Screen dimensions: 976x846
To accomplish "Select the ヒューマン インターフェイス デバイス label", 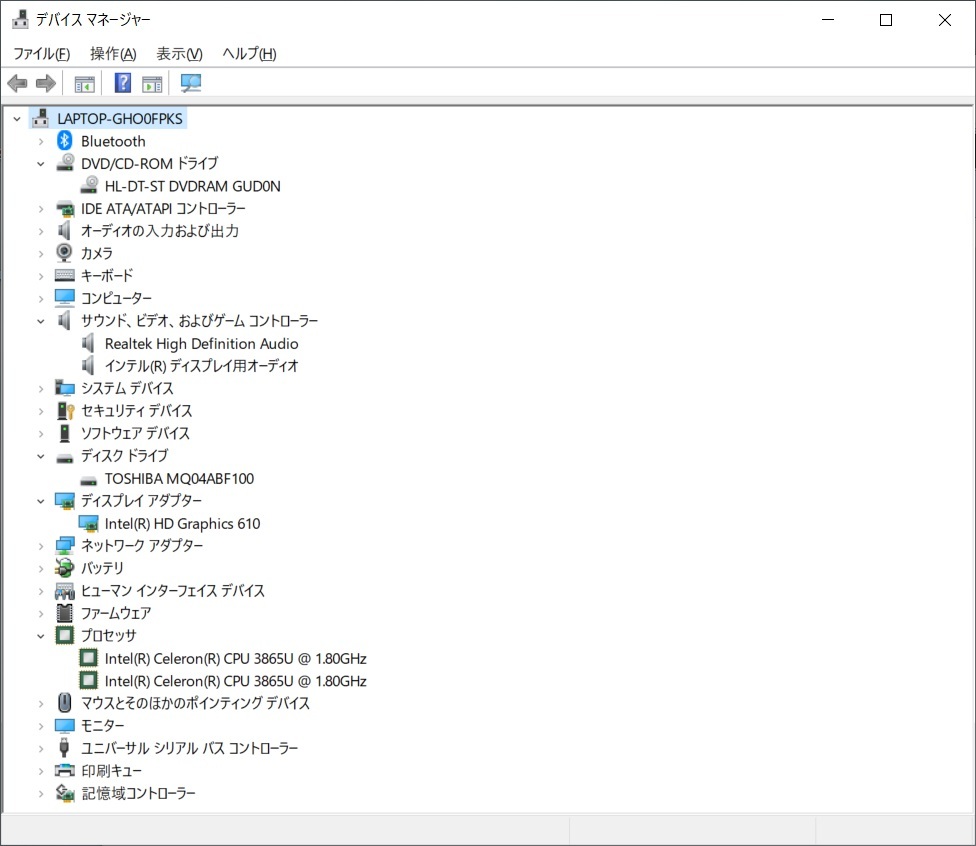I will click(172, 591).
